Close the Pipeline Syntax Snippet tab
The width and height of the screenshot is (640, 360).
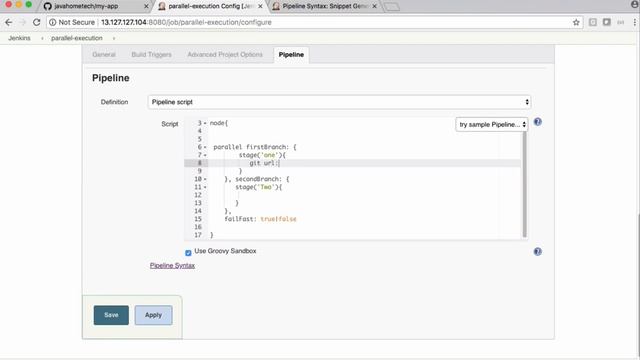pyautogui.click(x=374, y=6)
